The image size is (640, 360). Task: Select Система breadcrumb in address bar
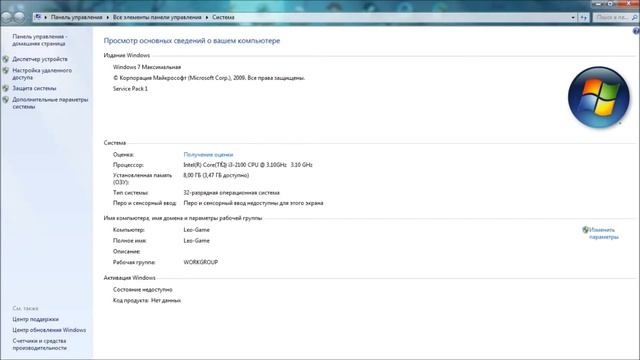click(223, 18)
